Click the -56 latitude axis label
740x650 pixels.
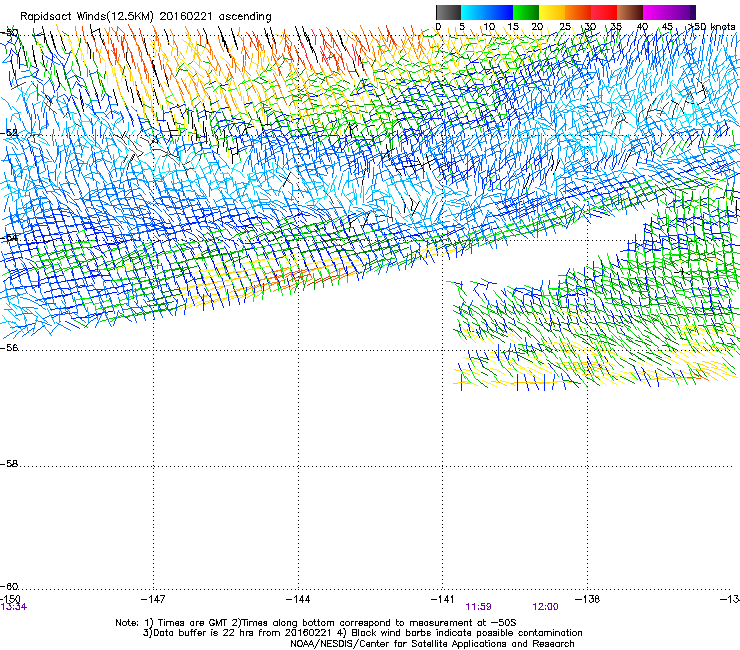tap(9, 347)
